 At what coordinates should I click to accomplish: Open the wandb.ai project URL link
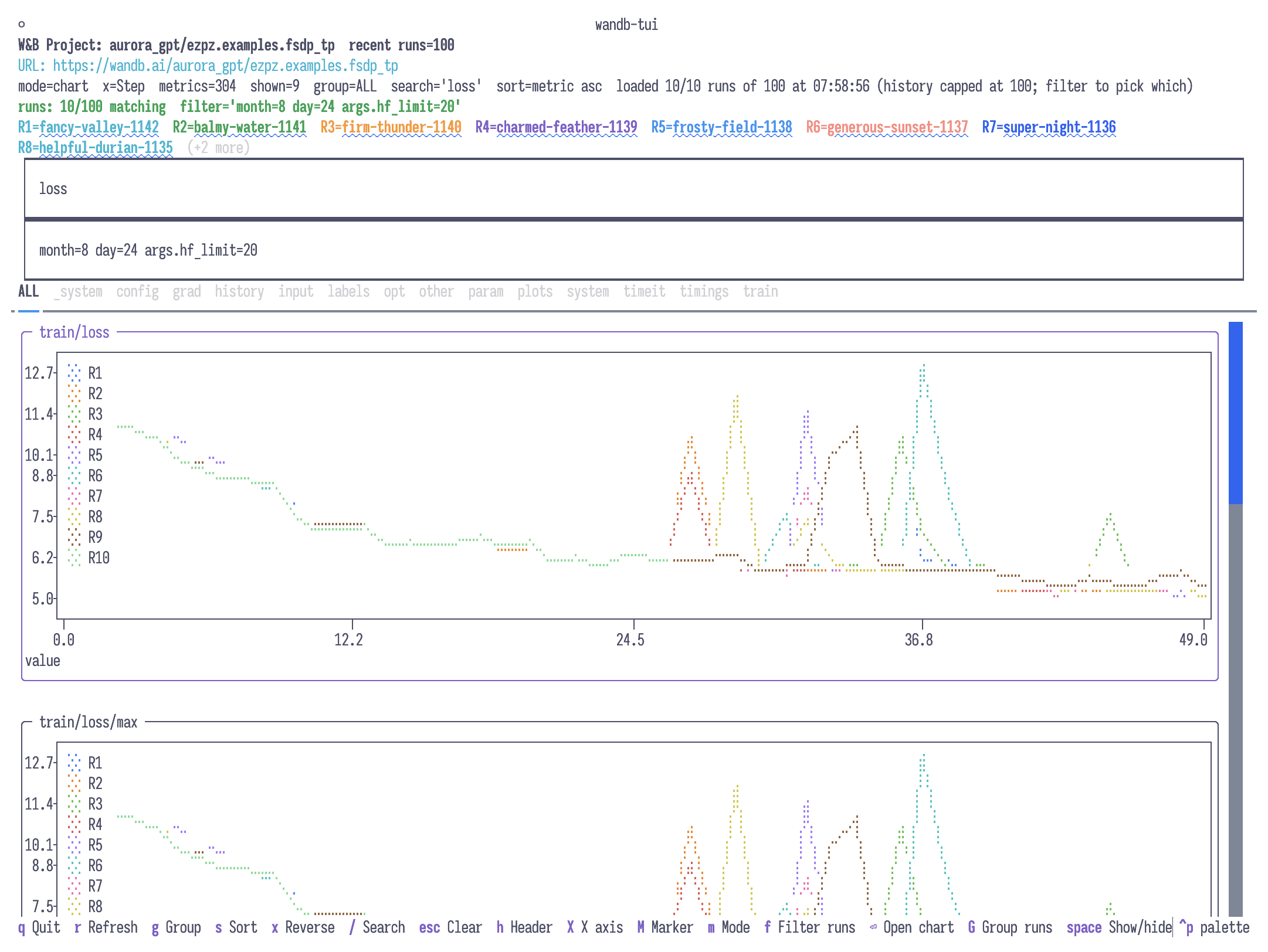click(x=226, y=66)
